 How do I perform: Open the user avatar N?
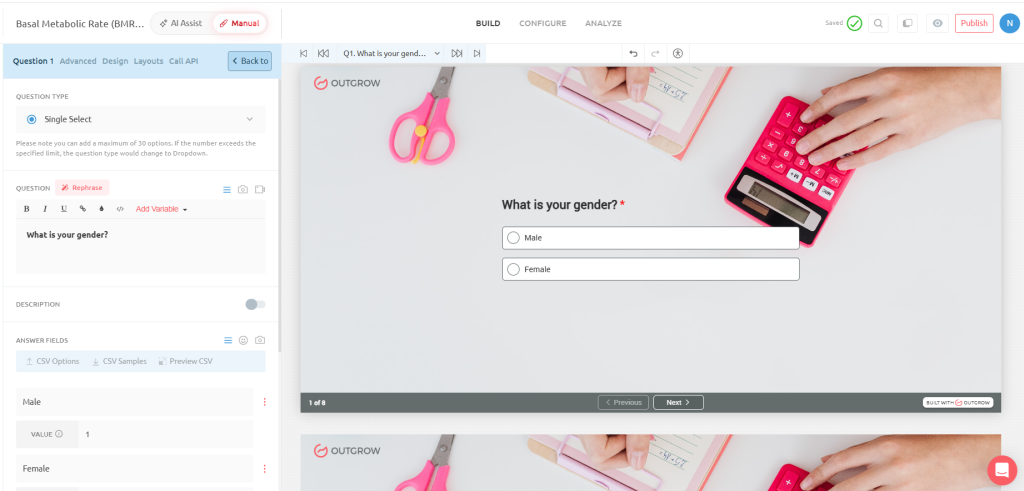tap(1010, 24)
